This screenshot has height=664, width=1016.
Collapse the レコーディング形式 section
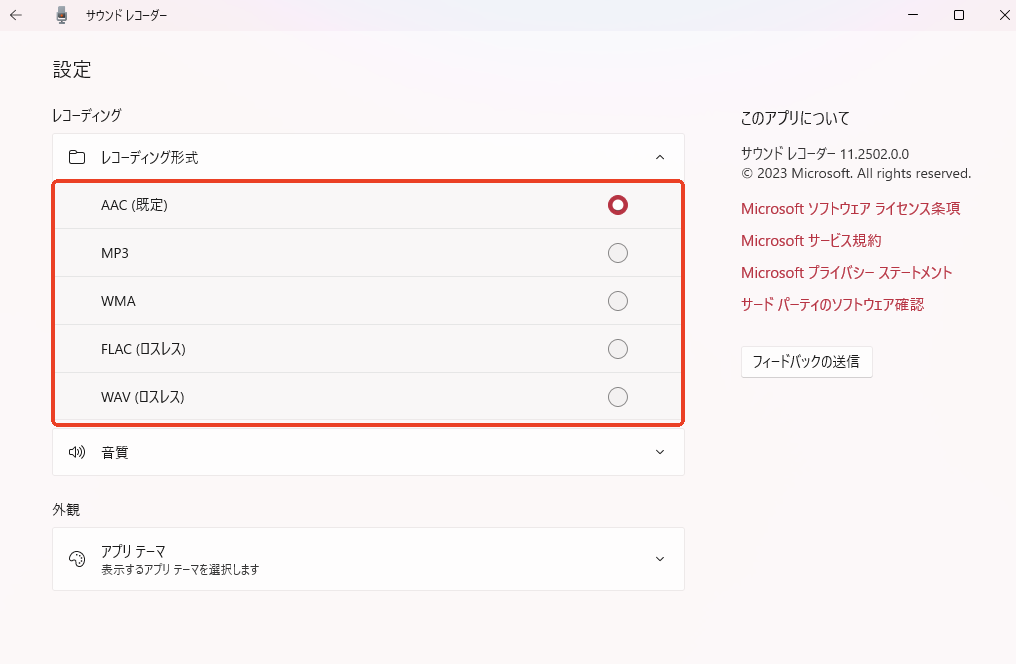pyautogui.click(x=659, y=156)
